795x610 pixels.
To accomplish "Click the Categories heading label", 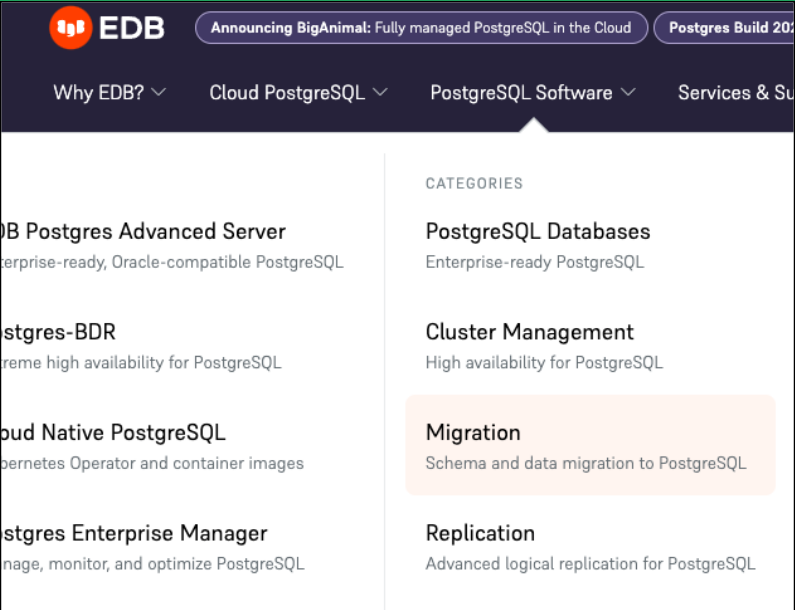I will [x=474, y=184].
